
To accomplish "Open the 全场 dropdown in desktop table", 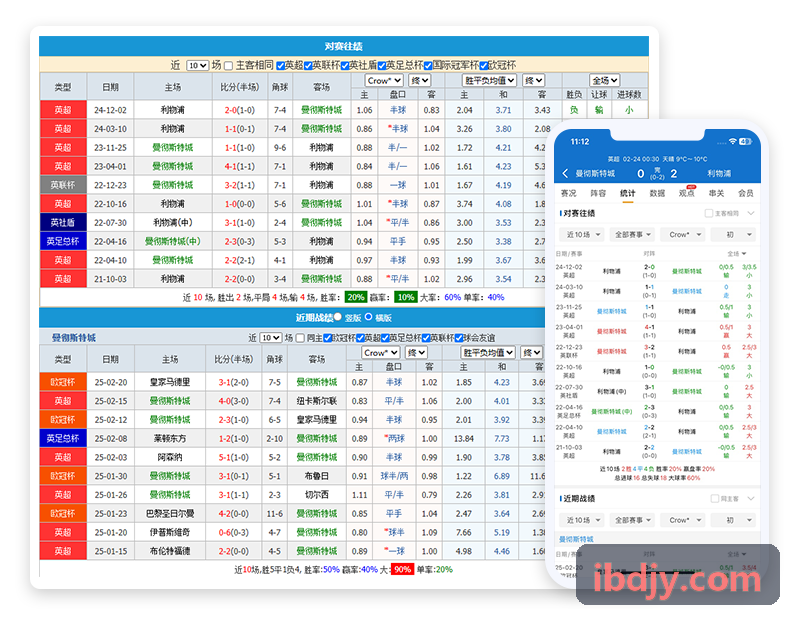I will click(605, 81).
